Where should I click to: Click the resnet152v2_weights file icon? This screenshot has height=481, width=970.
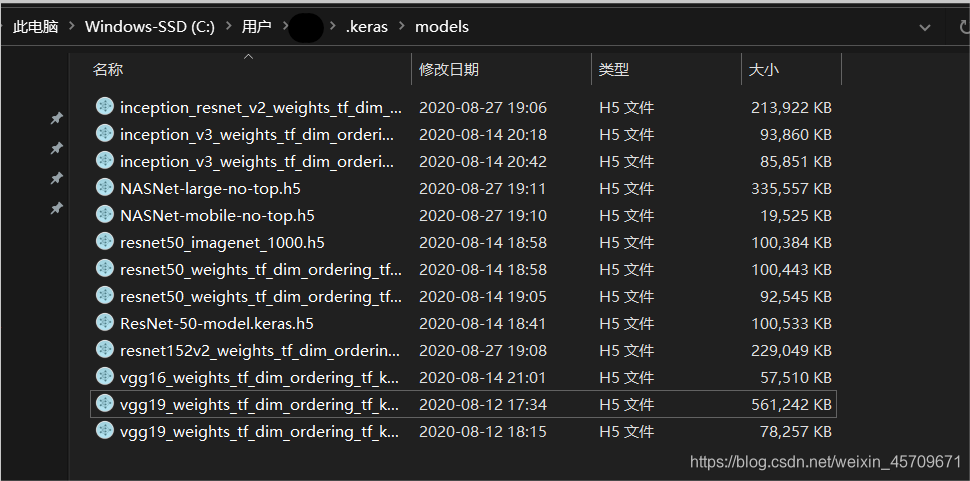click(105, 349)
